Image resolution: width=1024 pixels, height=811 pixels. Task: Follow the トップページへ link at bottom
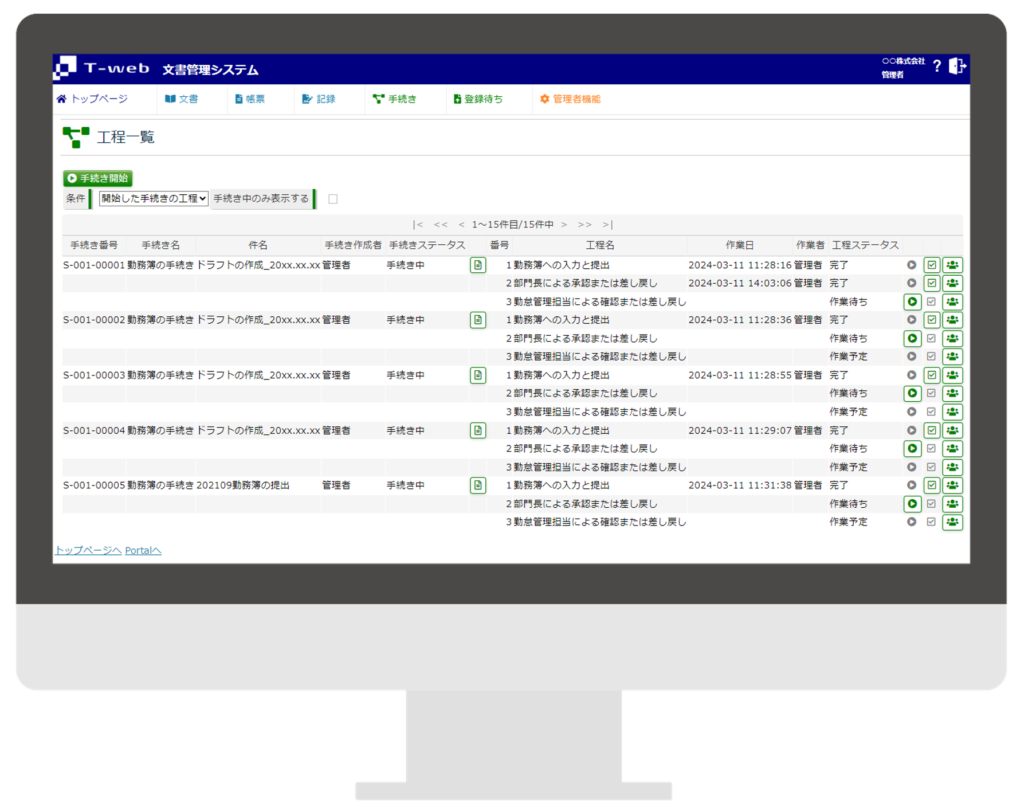tap(87, 550)
